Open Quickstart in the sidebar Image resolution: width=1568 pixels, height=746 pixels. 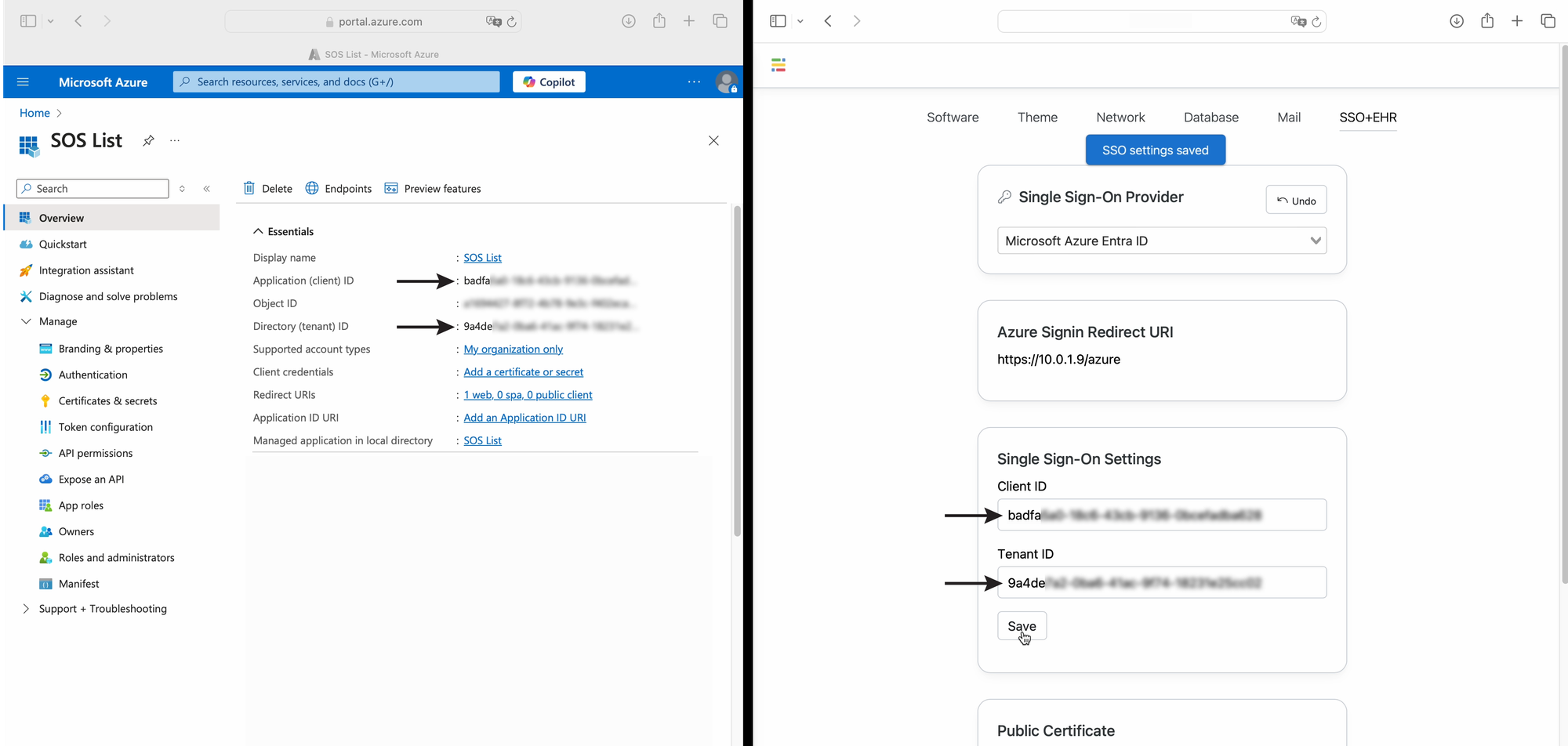click(x=63, y=244)
